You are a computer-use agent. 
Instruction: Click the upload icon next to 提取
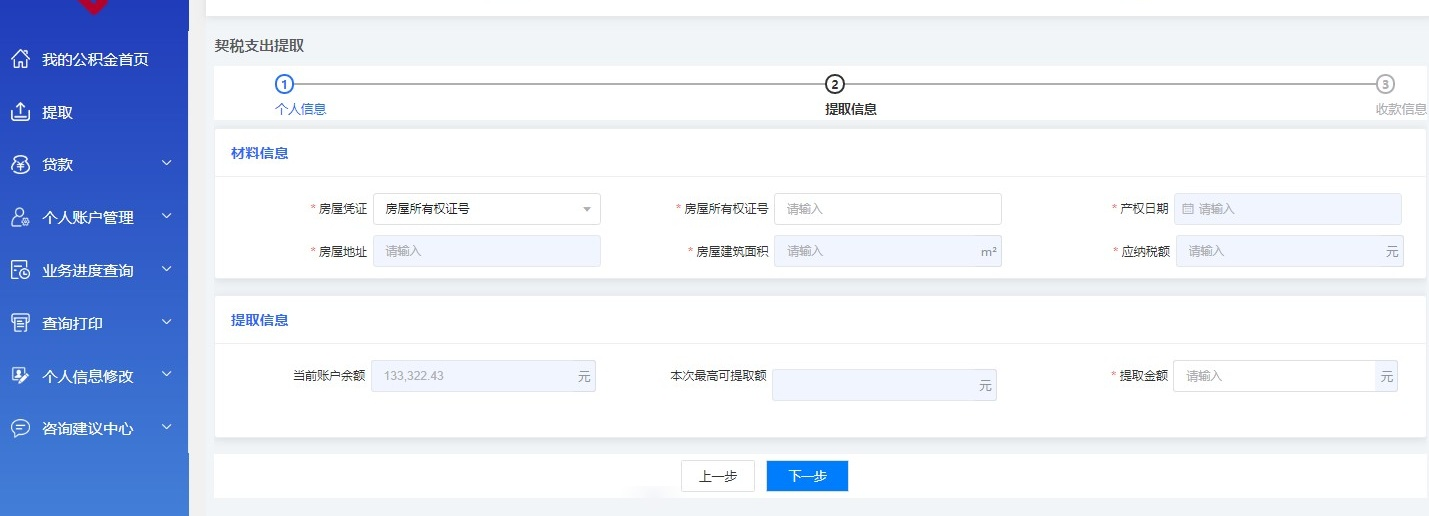point(20,112)
